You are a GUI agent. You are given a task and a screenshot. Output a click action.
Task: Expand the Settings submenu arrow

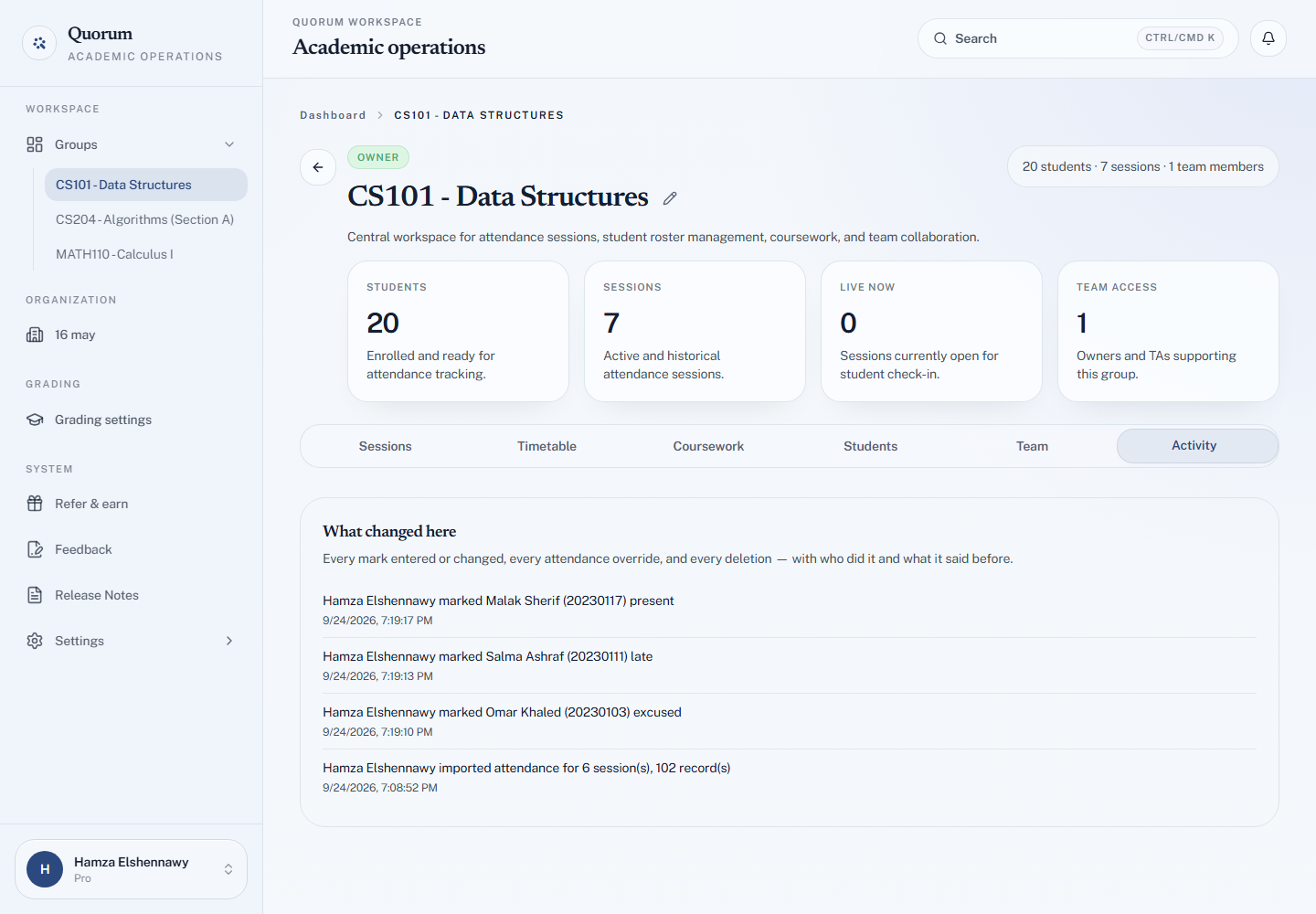[x=229, y=641]
